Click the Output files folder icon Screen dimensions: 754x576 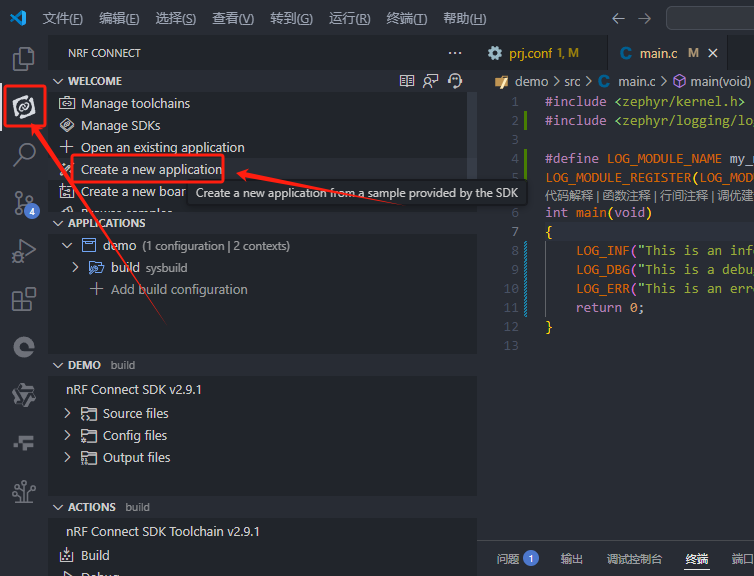pyautogui.click(x=88, y=458)
